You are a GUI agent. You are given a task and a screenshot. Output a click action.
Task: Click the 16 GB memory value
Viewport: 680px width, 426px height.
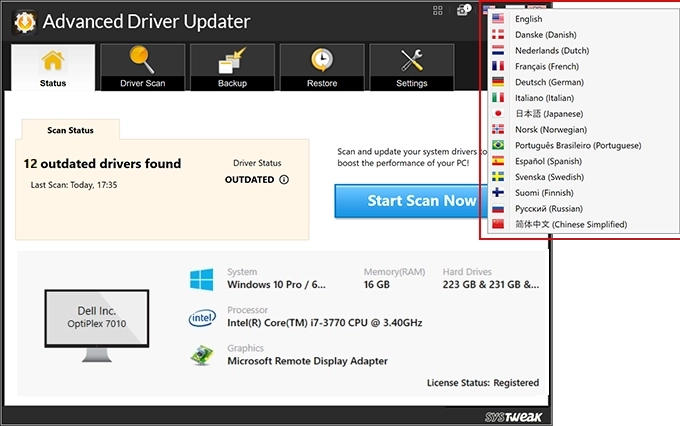point(377,285)
